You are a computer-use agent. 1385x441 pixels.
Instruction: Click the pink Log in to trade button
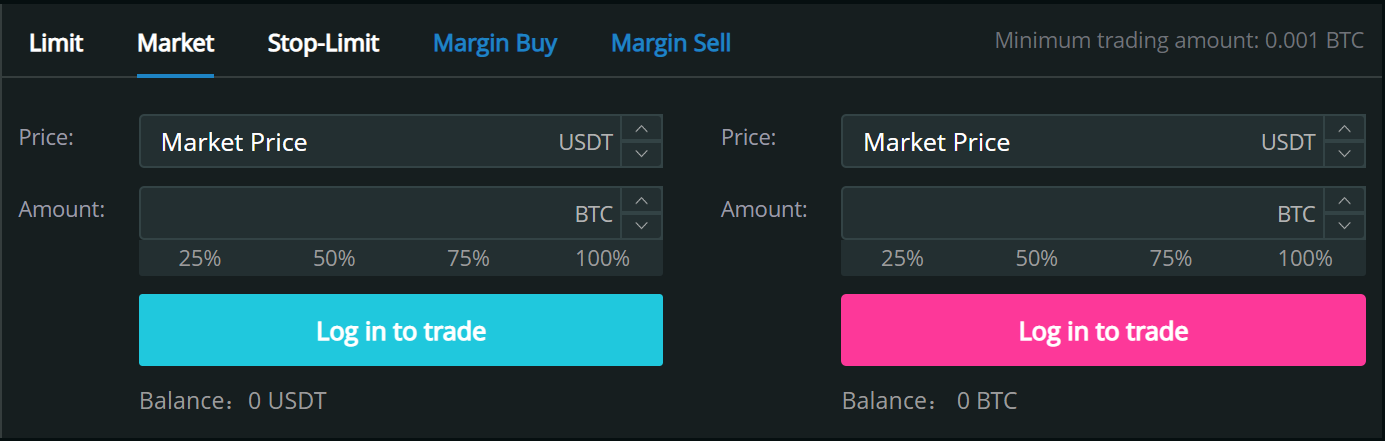[x=1103, y=330]
